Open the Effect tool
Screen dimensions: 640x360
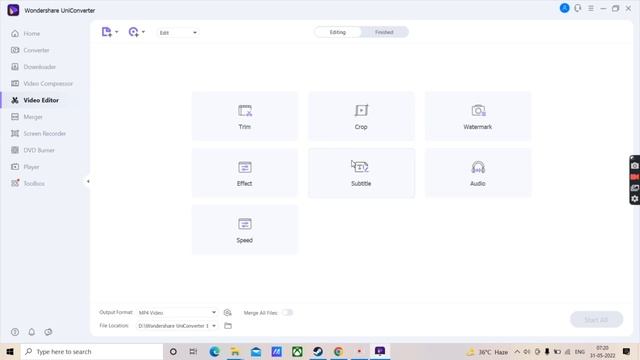tap(245, 173)
